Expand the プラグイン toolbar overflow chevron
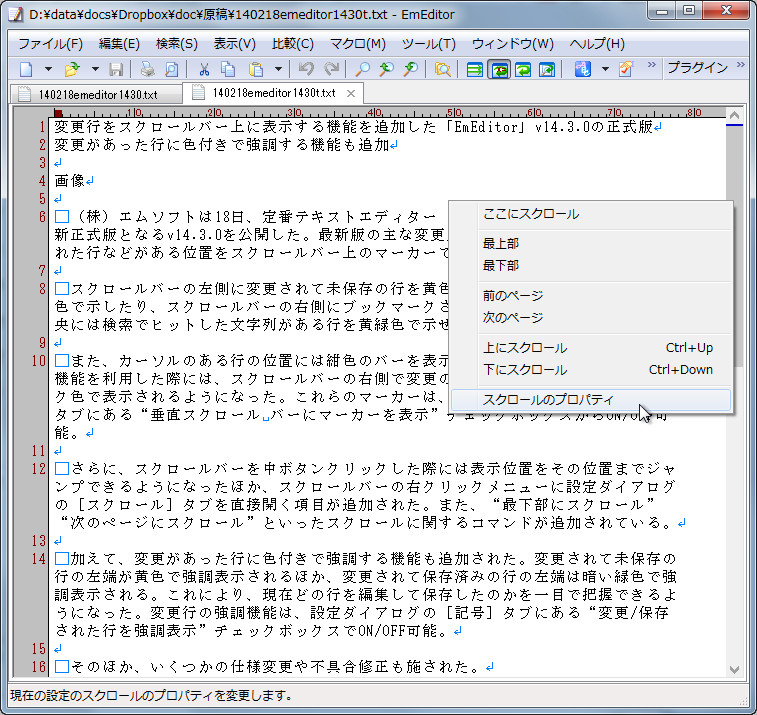This screenshot has width=757, height=715. tap(741, 65)
